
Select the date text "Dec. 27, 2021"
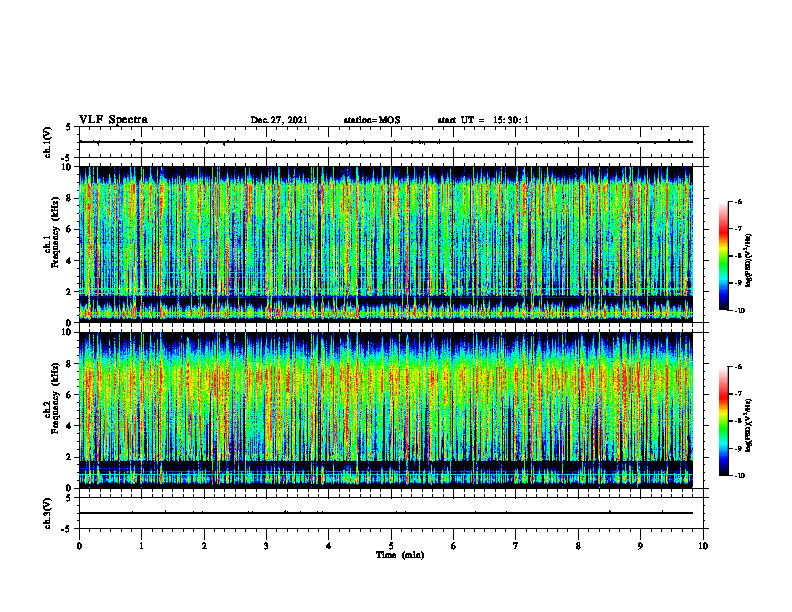(279, 120)
